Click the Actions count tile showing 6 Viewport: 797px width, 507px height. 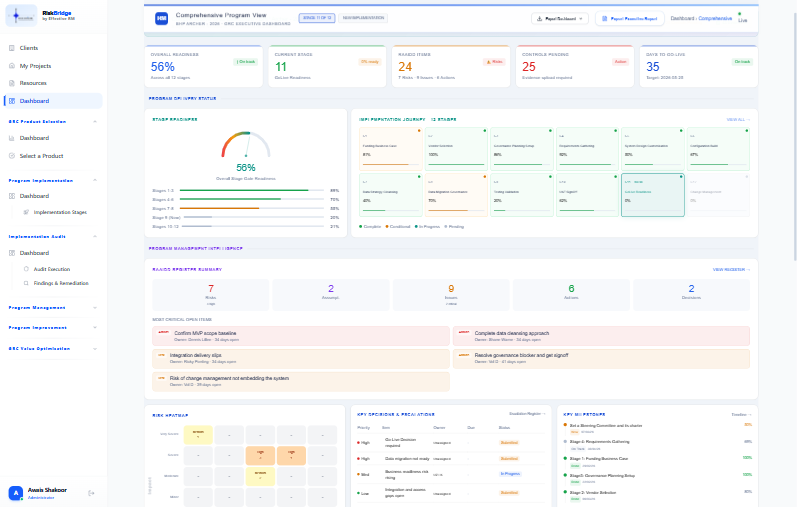(x=571, y=295)
